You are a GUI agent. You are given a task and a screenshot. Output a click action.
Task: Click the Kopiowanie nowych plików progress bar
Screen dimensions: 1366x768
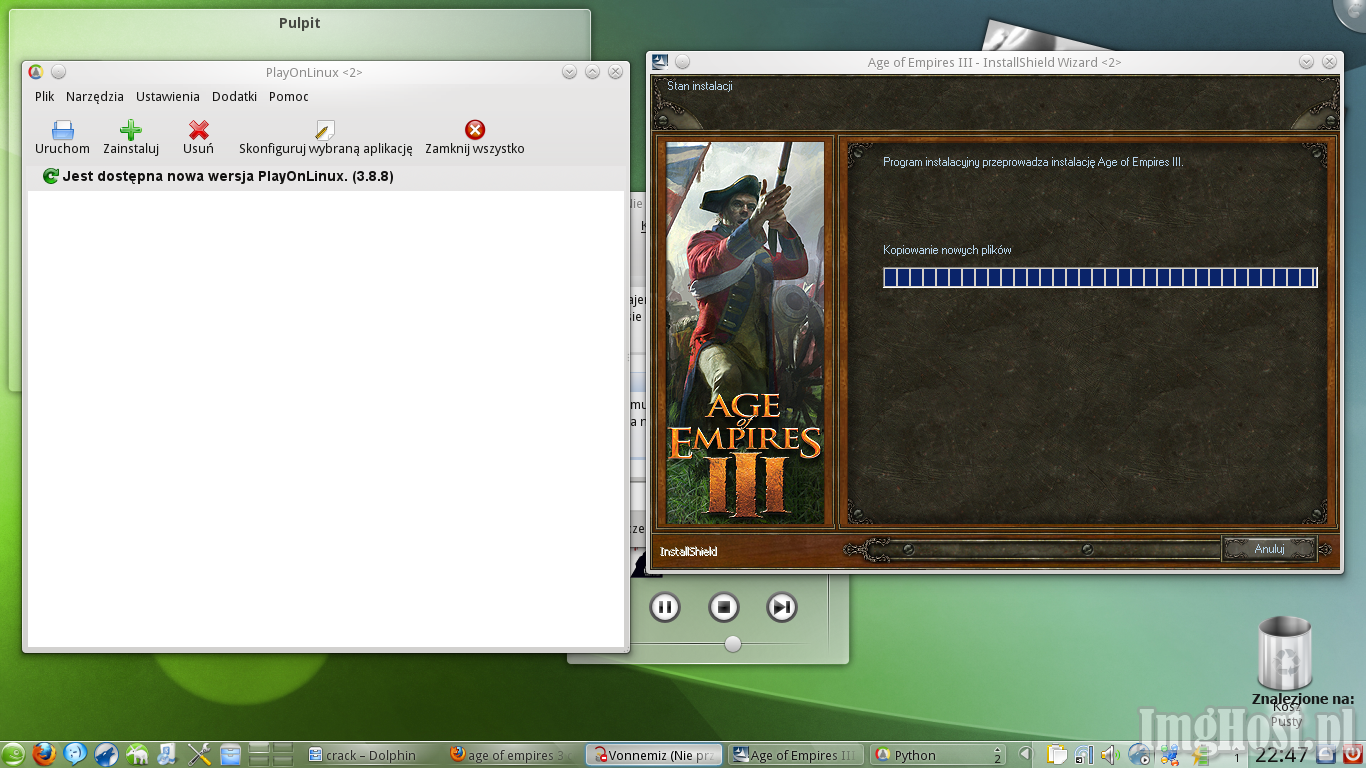pyautogui.click(x=1100, y=277)
